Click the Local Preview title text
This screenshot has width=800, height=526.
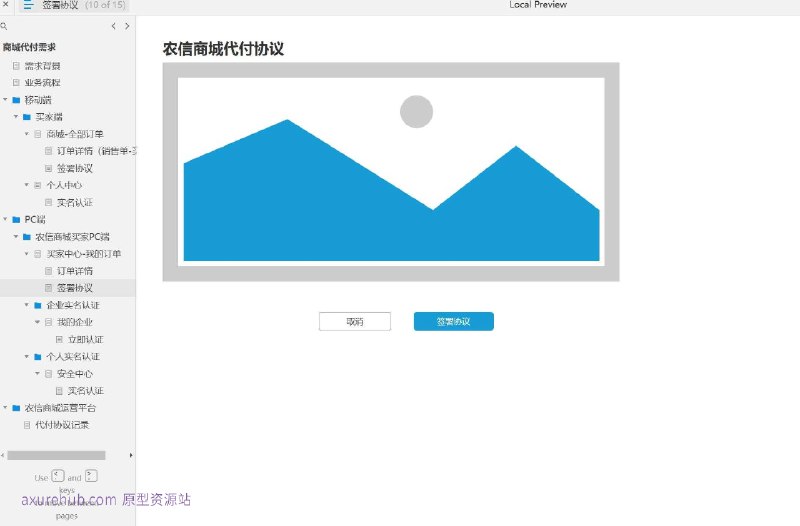(x=538, y=5)
